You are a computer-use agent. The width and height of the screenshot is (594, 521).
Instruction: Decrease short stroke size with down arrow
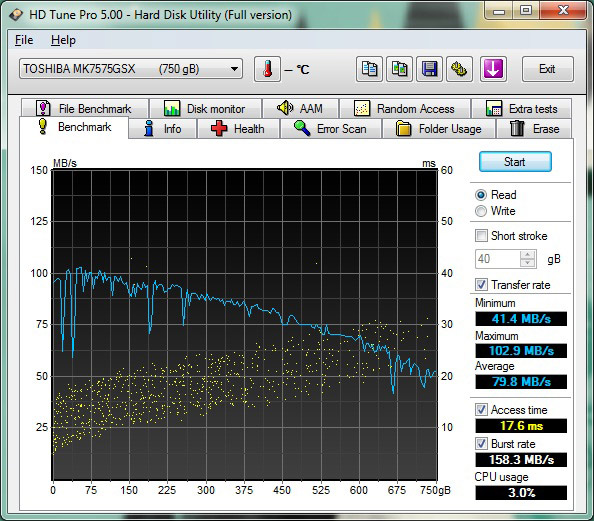click(528, 263)
